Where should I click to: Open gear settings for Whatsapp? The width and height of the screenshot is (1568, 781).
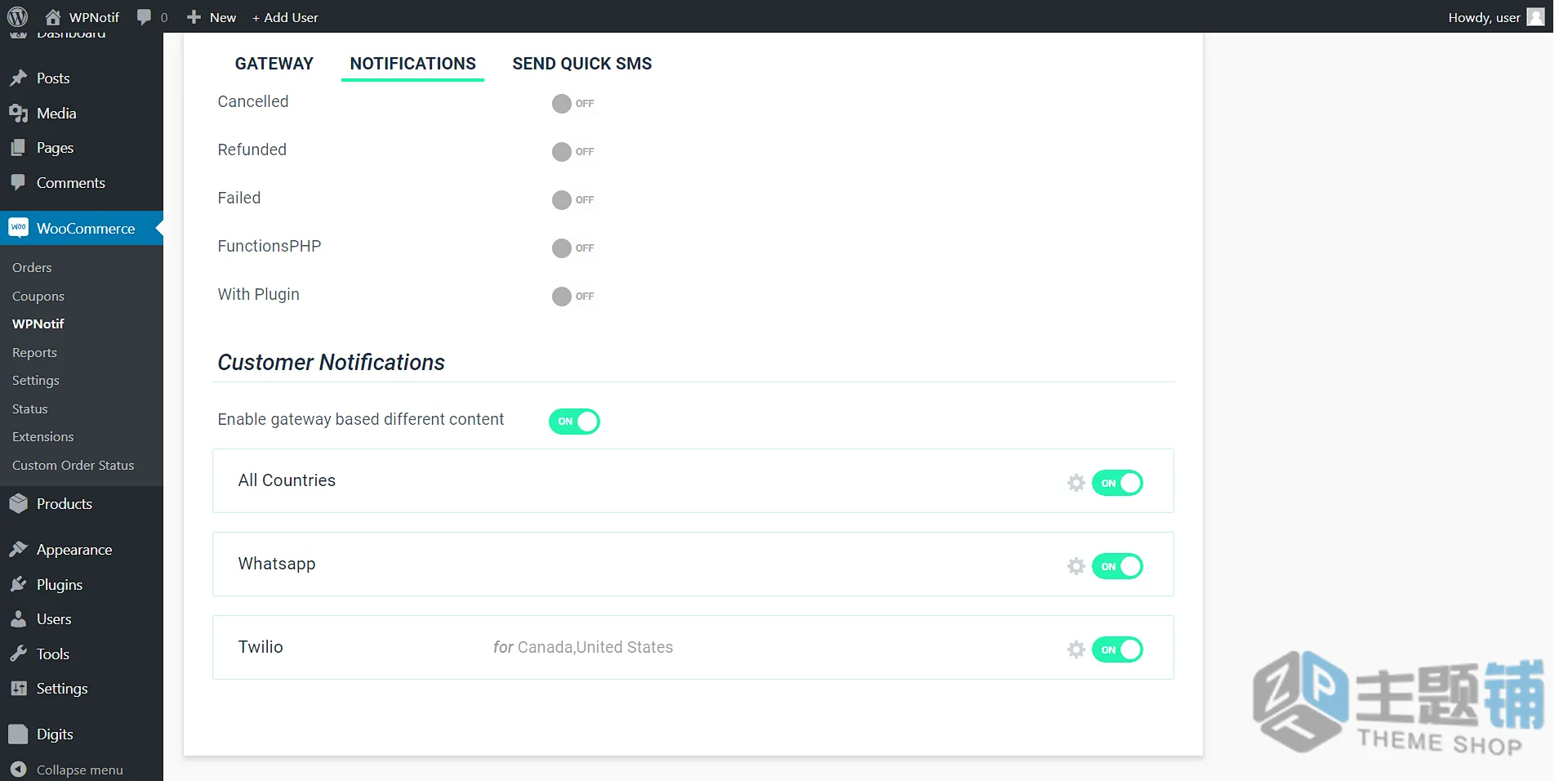[x=1076, y=566]
